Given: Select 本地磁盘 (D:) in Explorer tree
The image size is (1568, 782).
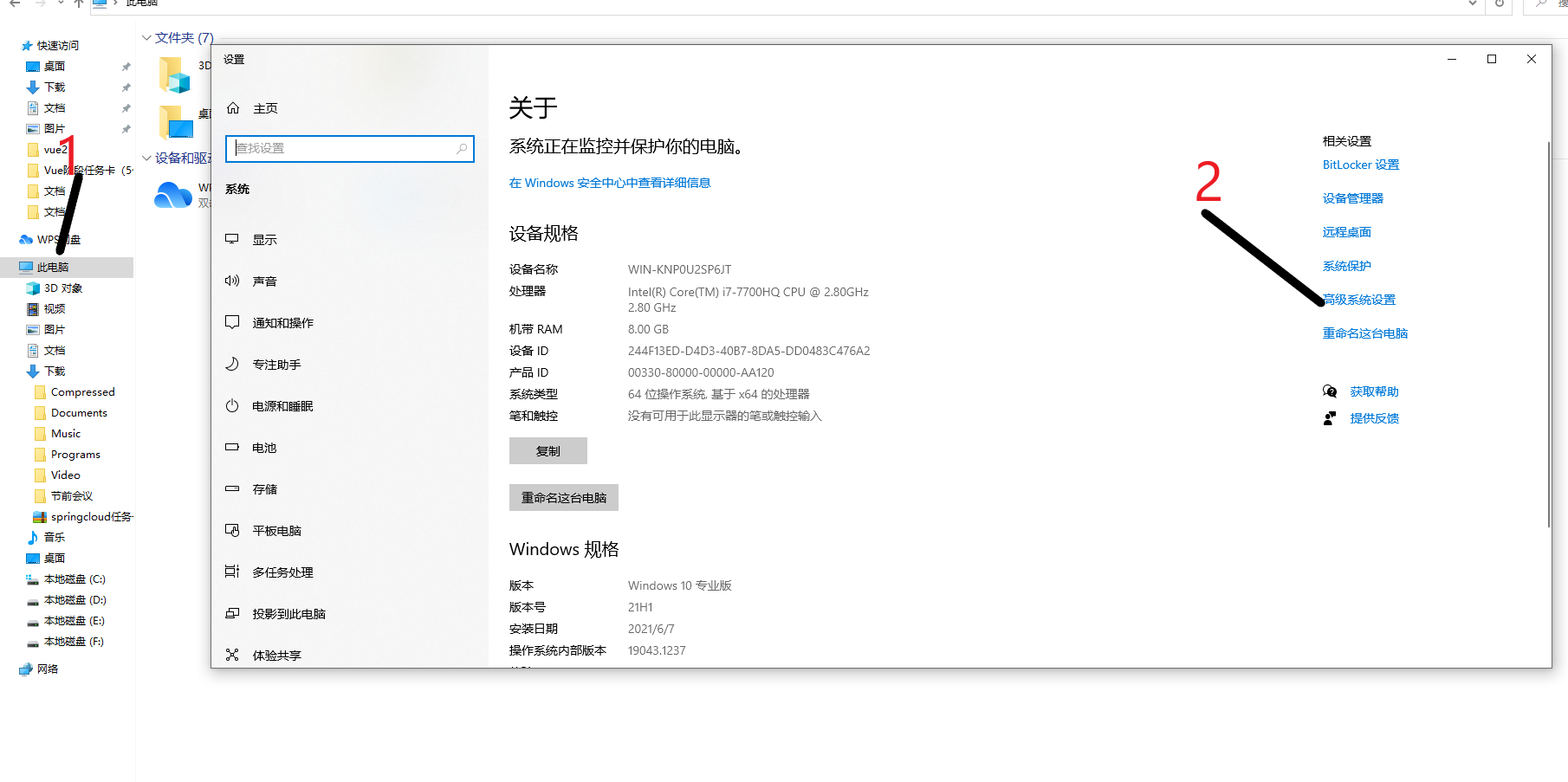Looking at the screenshot, I should click(x=75, y=600).
